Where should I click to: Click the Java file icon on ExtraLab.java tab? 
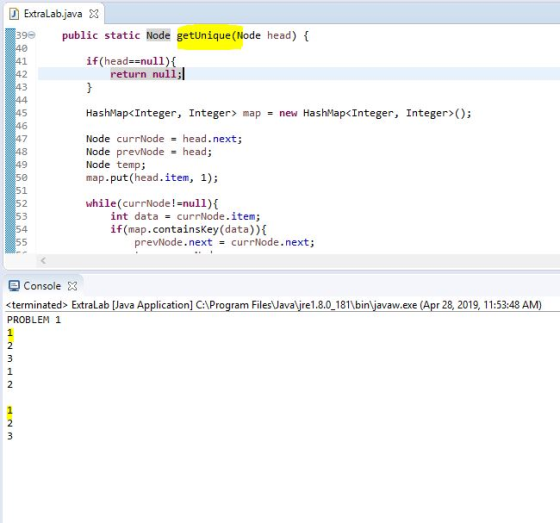pyautogui.click(x=14, y=14)
